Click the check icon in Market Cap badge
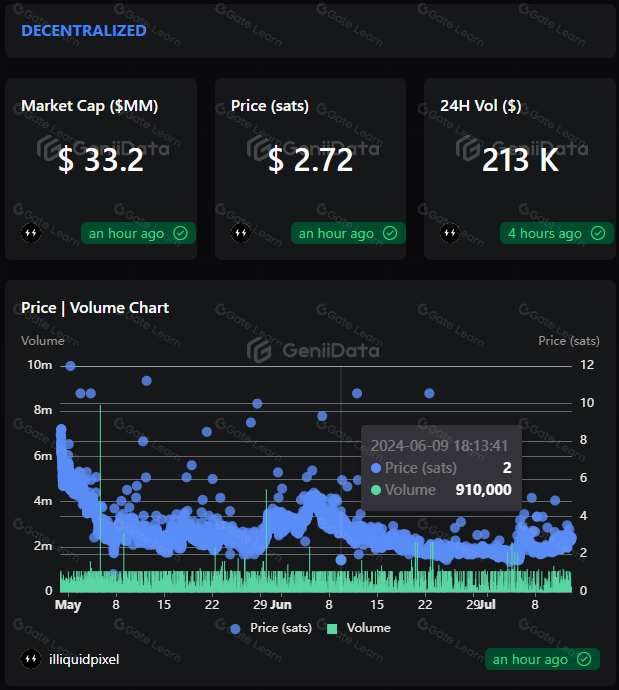The height and width of the screenshot is (690, 619). click(180, 233)
